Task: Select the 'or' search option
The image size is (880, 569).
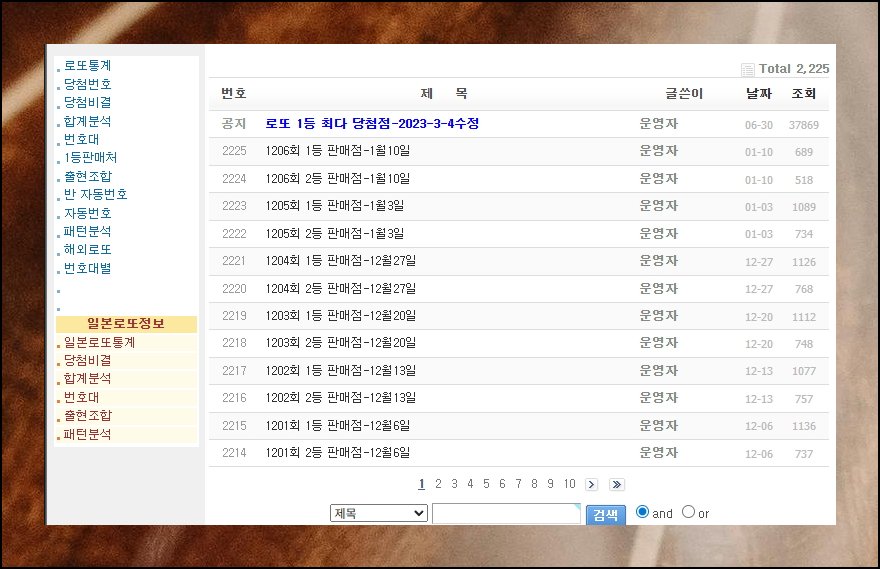Action: point(688,512)
